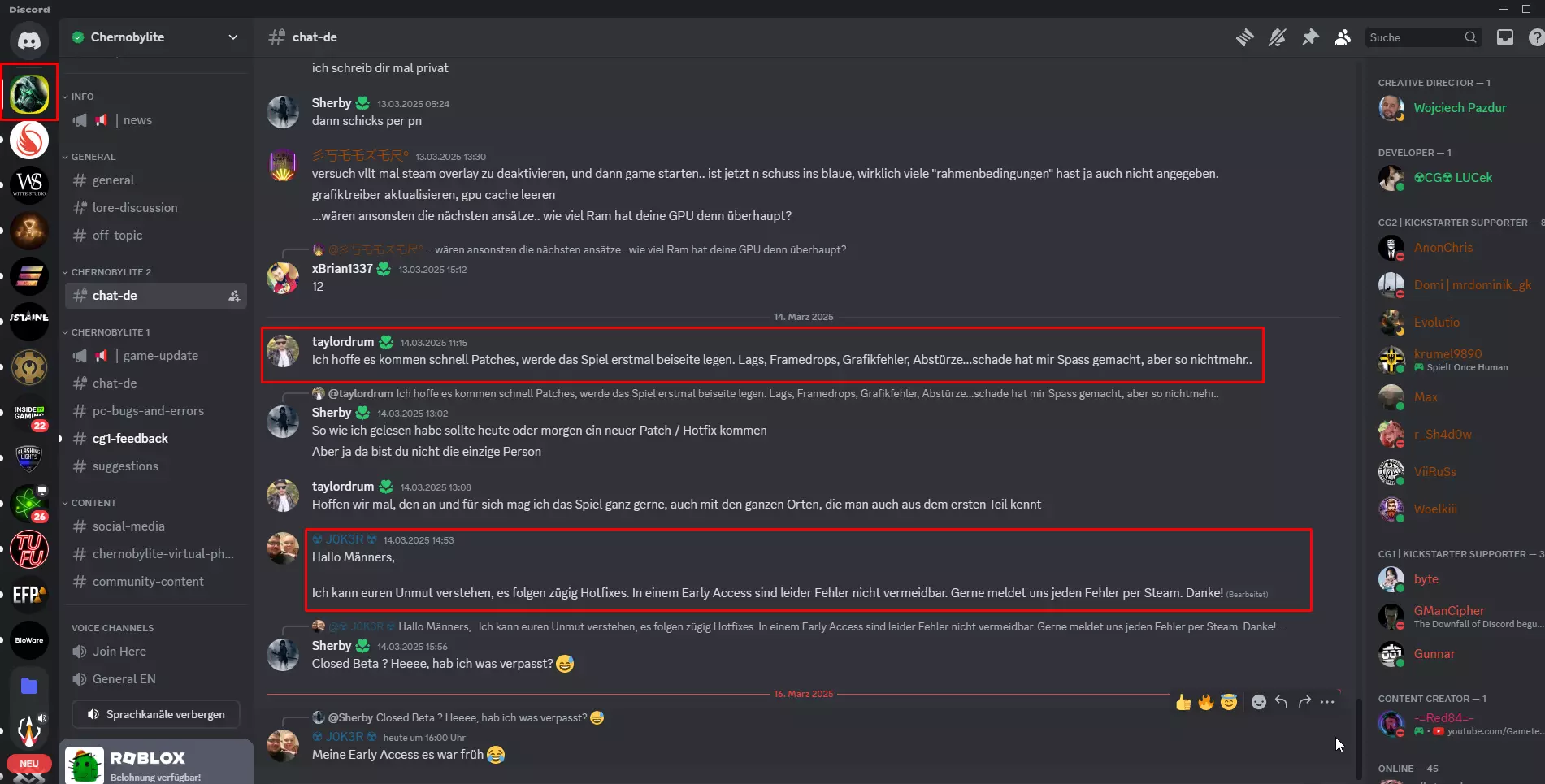Open the Chernobylite server dropdown menu
The width and height of the screenshot is (1545, 784).
point(233,37)
